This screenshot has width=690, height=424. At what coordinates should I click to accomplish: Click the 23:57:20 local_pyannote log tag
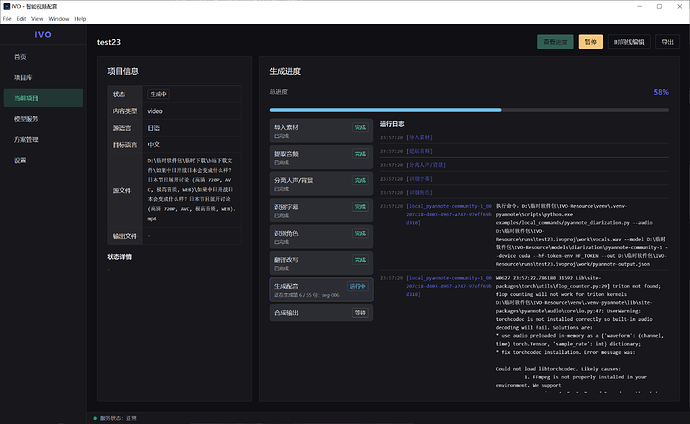[449, 214]
